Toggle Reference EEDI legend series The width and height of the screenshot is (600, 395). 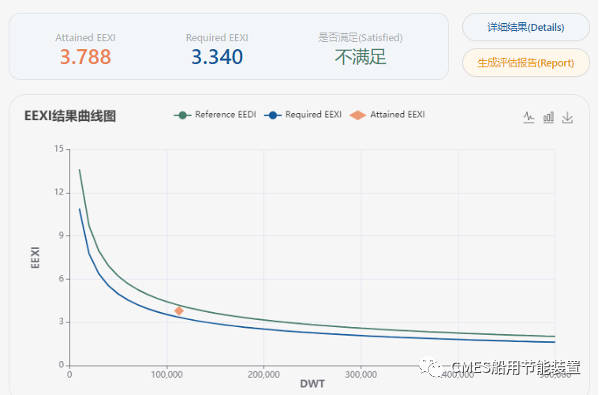[x=215, y=114]
